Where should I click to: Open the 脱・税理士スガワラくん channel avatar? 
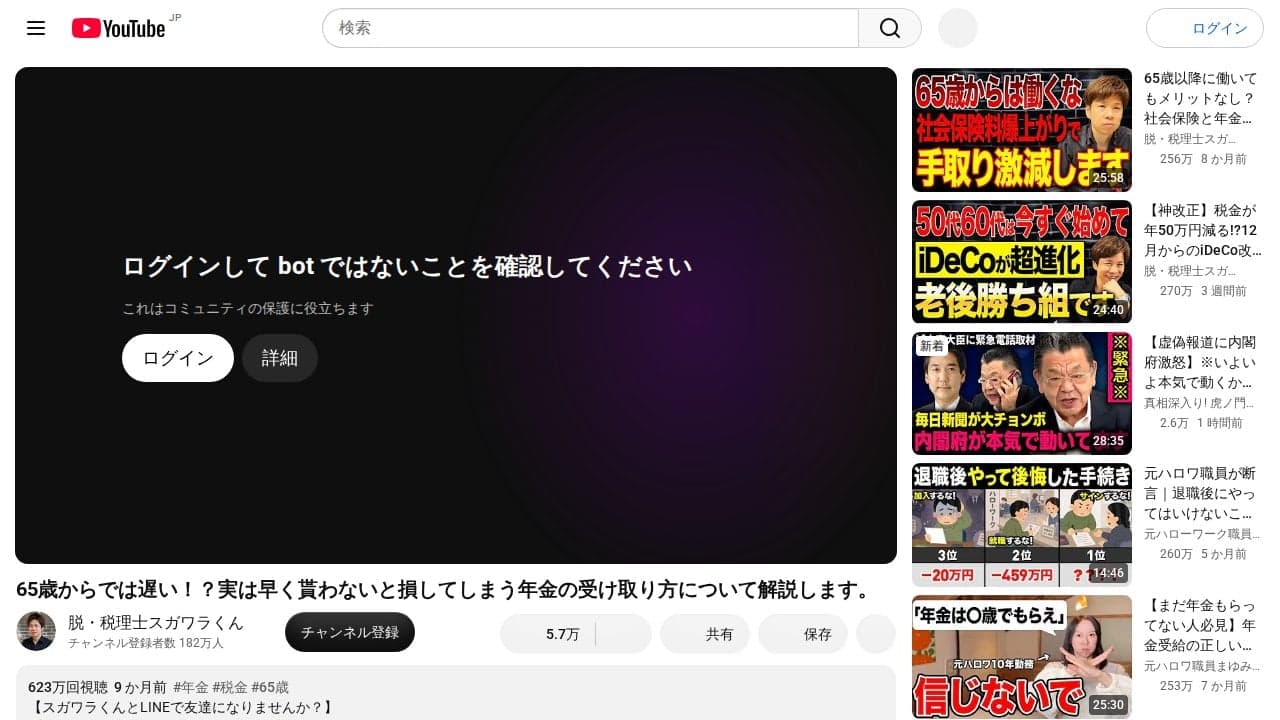click(x=36, y=631)
